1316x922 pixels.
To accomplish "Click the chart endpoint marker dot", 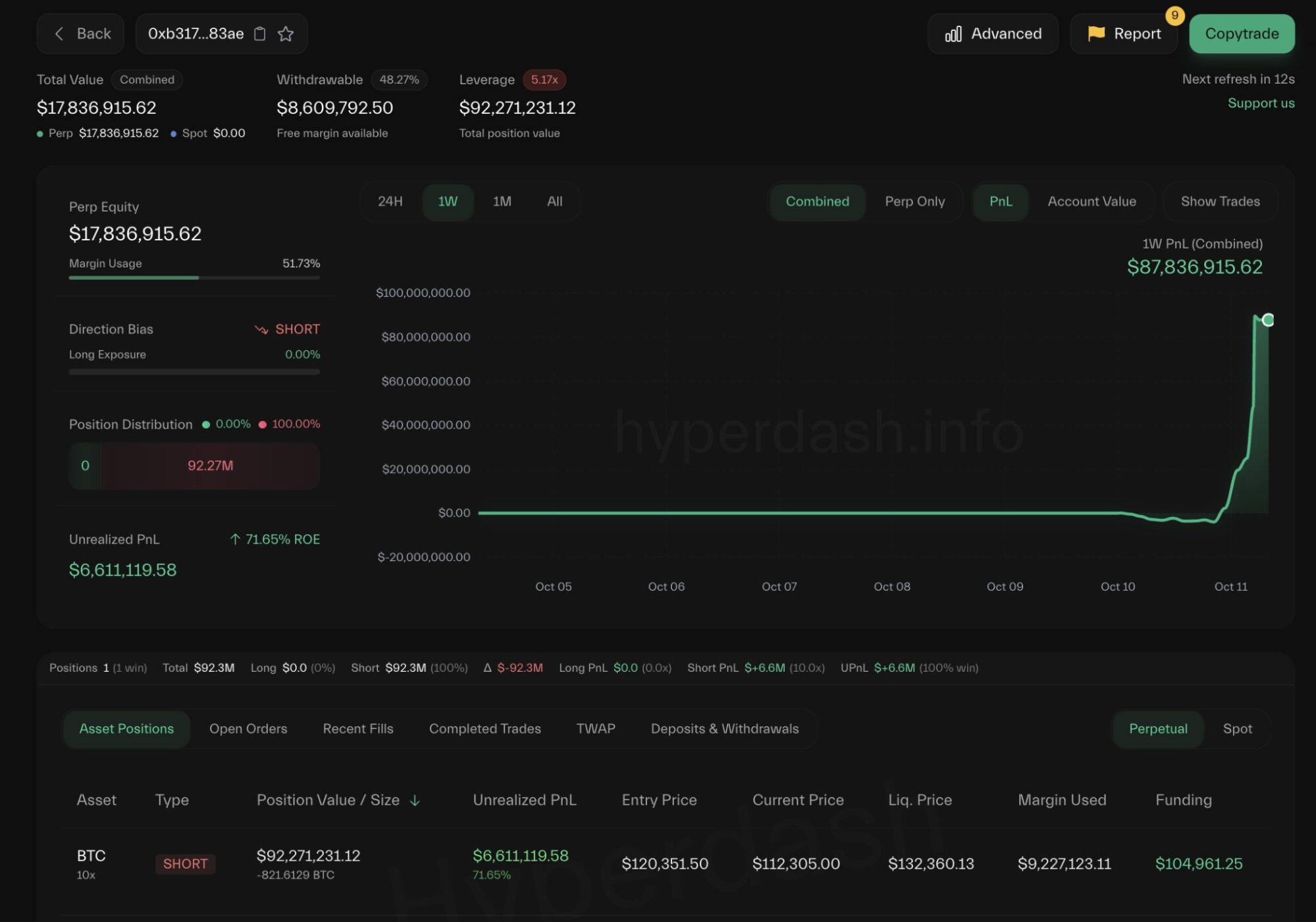I will point(1268,320).
